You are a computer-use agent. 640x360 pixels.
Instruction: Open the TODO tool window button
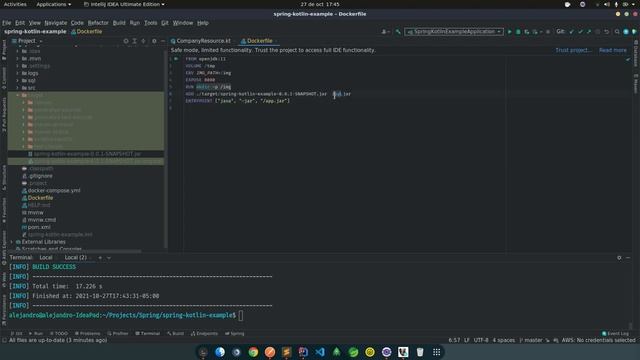pos(59,333)
